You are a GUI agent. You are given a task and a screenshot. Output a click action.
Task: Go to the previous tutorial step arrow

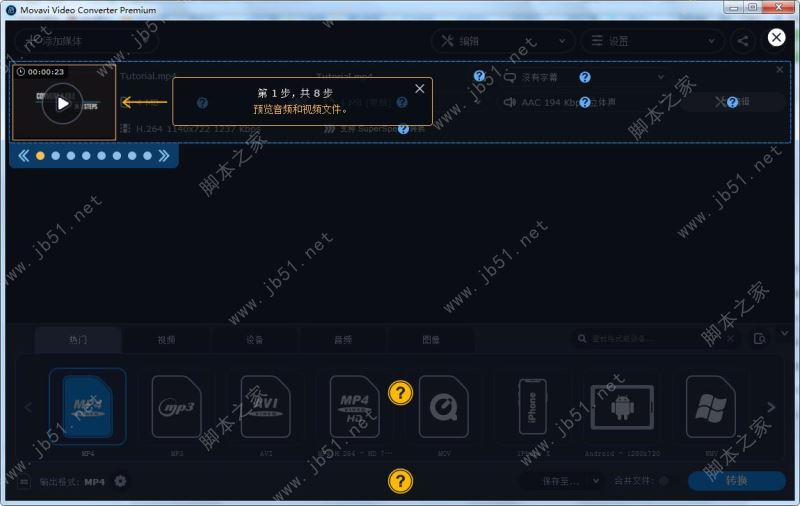23,156
